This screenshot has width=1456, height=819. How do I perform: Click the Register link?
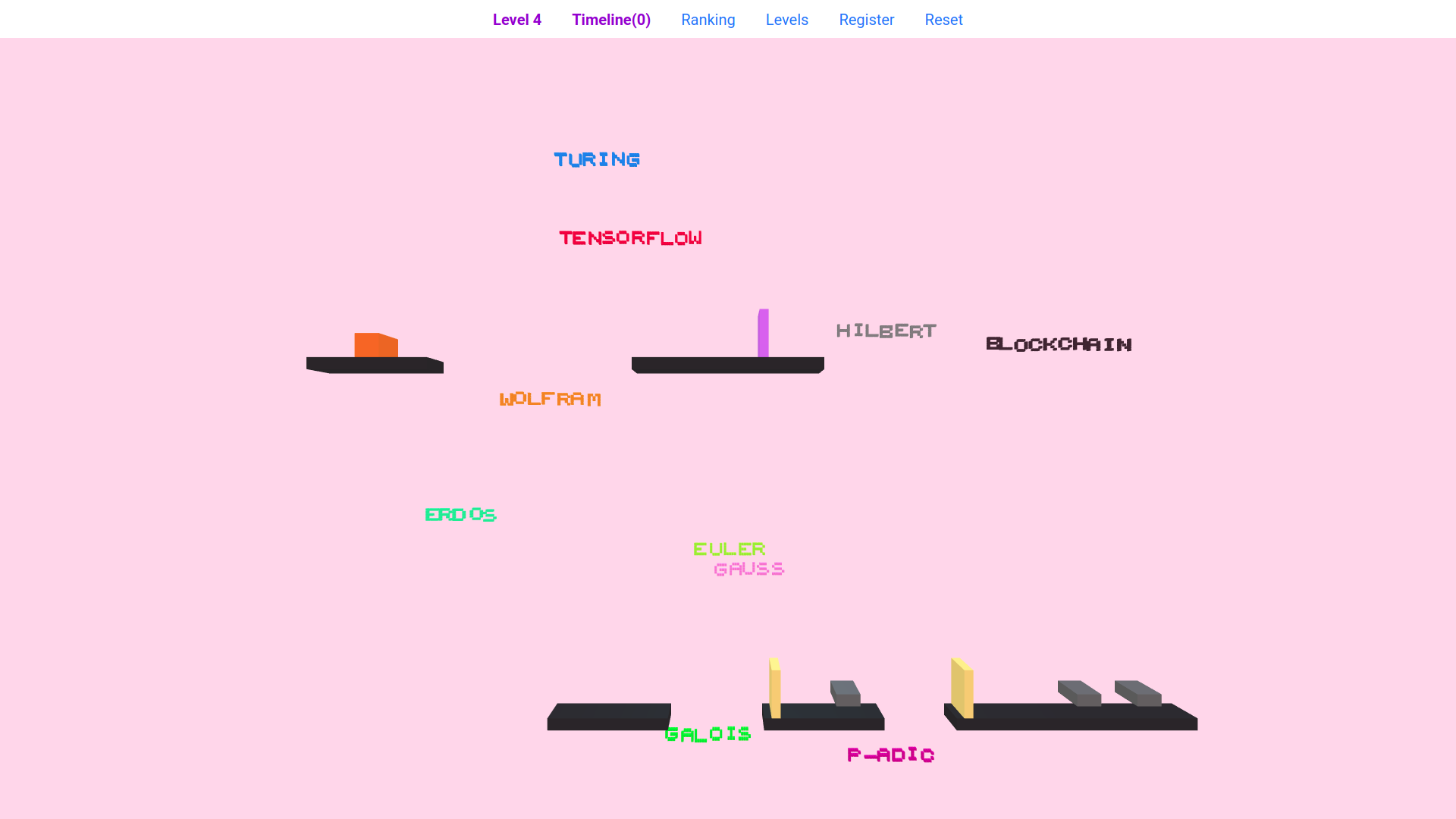[x=866, y=20]
